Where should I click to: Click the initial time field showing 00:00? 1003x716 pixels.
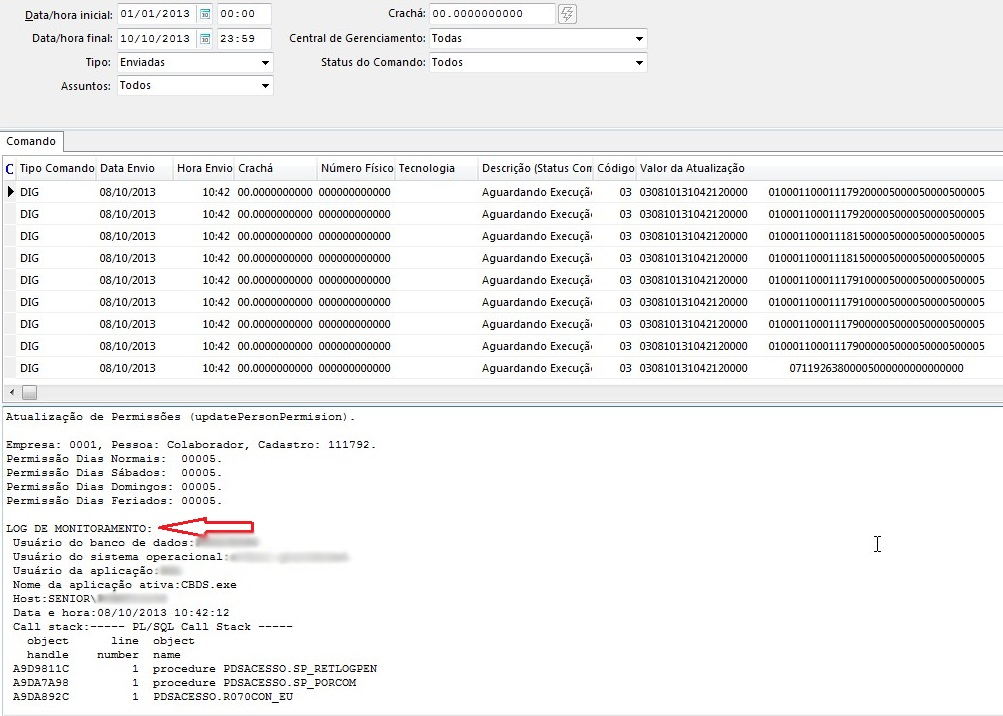pyautogui.click(x=244, y=15)
